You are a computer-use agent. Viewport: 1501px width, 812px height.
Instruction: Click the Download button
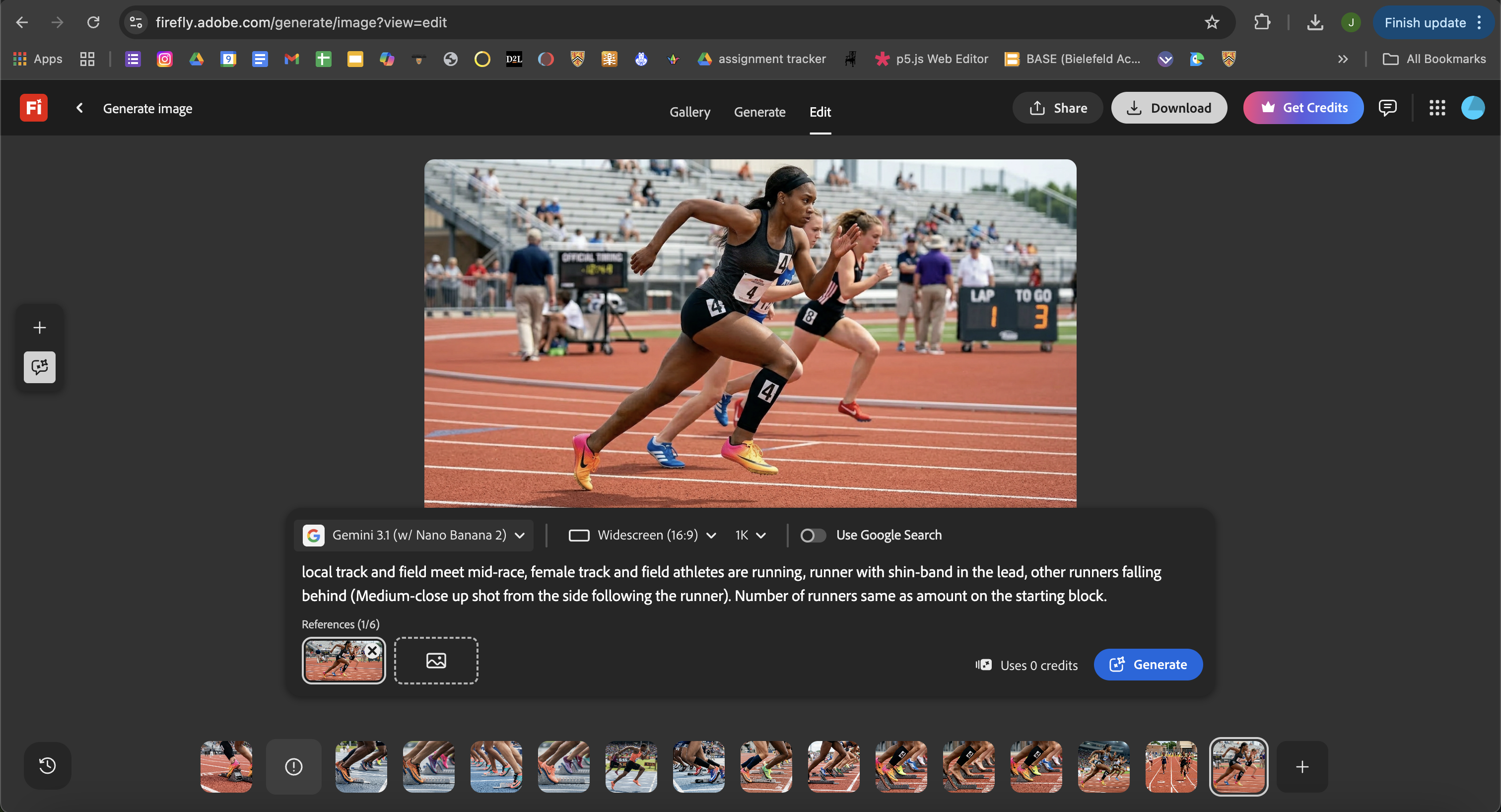(x=1168, y=108)
